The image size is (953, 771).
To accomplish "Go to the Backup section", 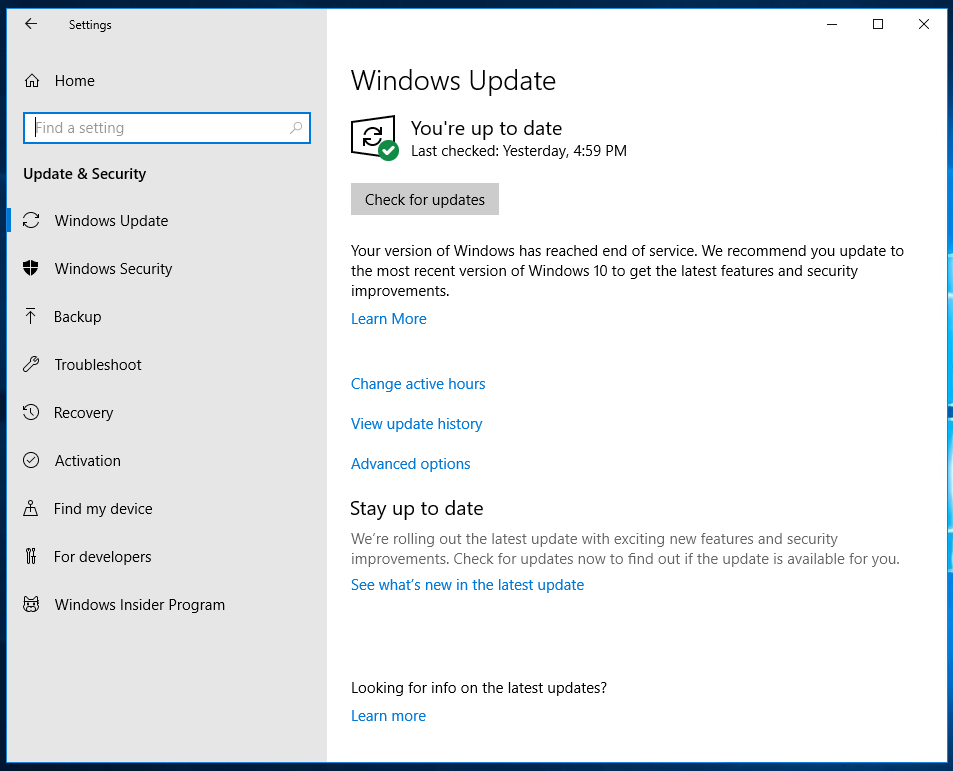I will 77,317.
